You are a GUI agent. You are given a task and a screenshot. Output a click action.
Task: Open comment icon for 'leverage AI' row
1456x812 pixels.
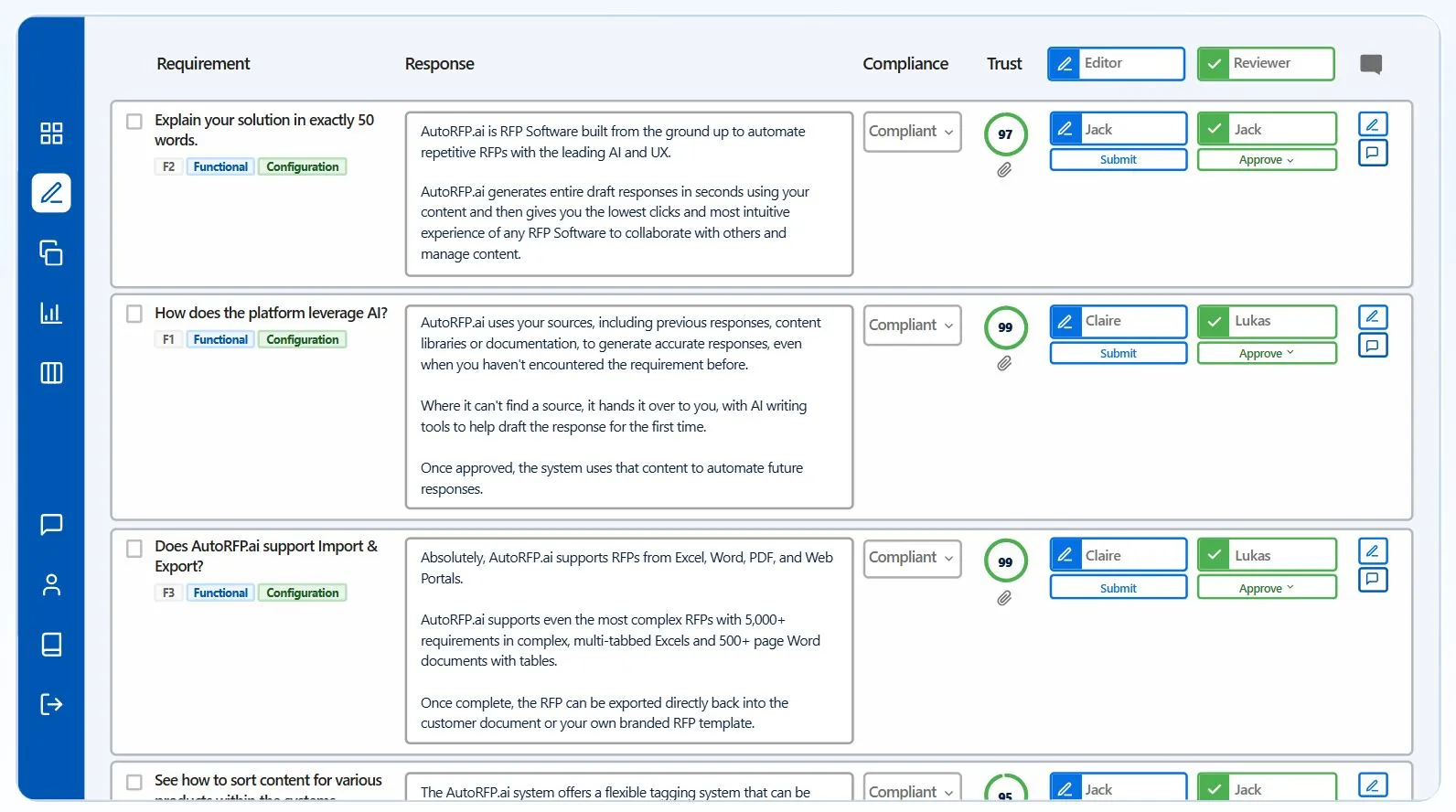pyautogui.click(x=1373, y=346)
